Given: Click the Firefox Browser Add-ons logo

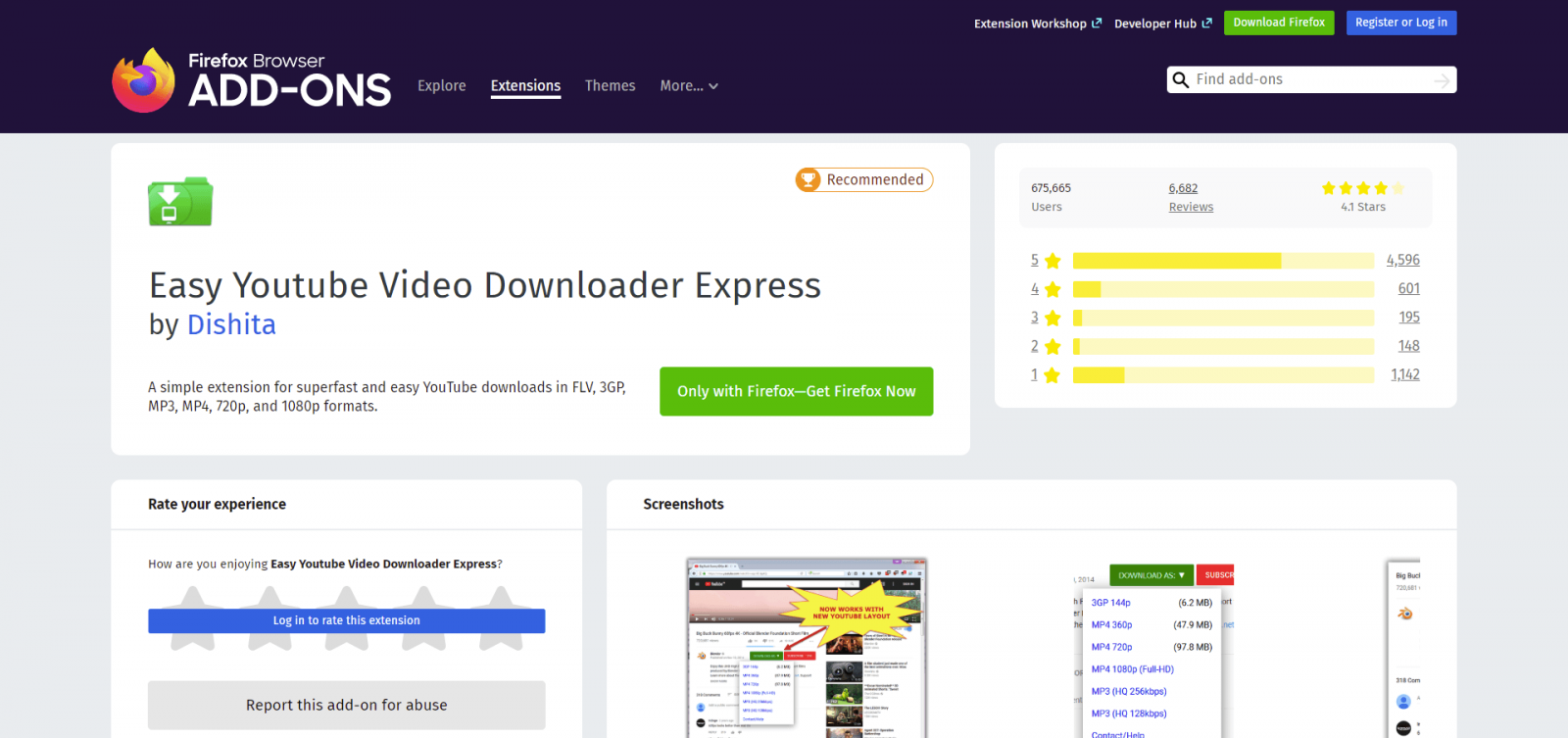Looking at the screenshot, I should tap(251, 79).
